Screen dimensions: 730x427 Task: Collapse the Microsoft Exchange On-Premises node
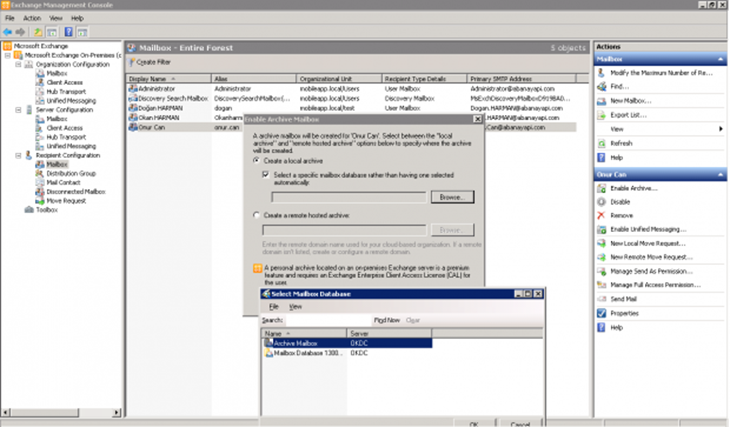click(x=7, y=55)
